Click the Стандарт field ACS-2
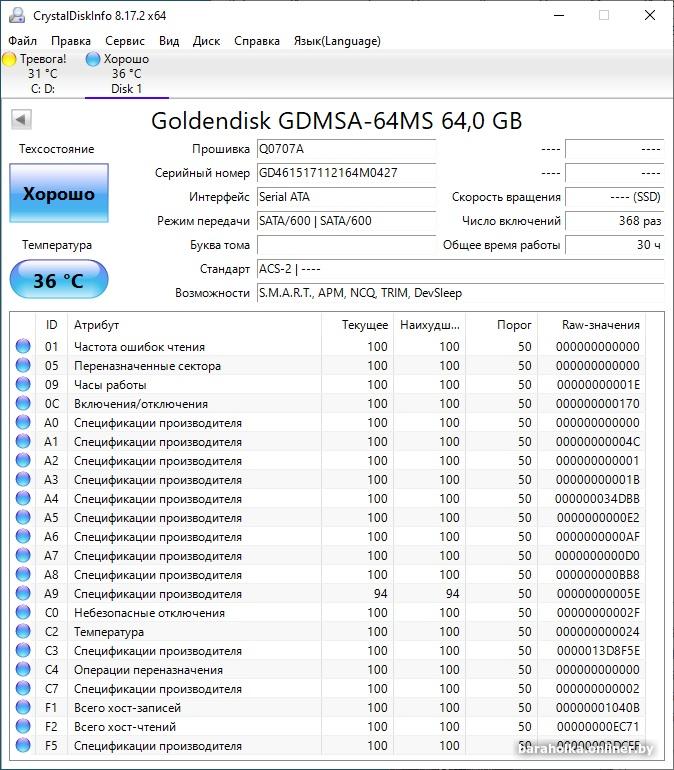674x770 pixels. (x=460, y=269)
